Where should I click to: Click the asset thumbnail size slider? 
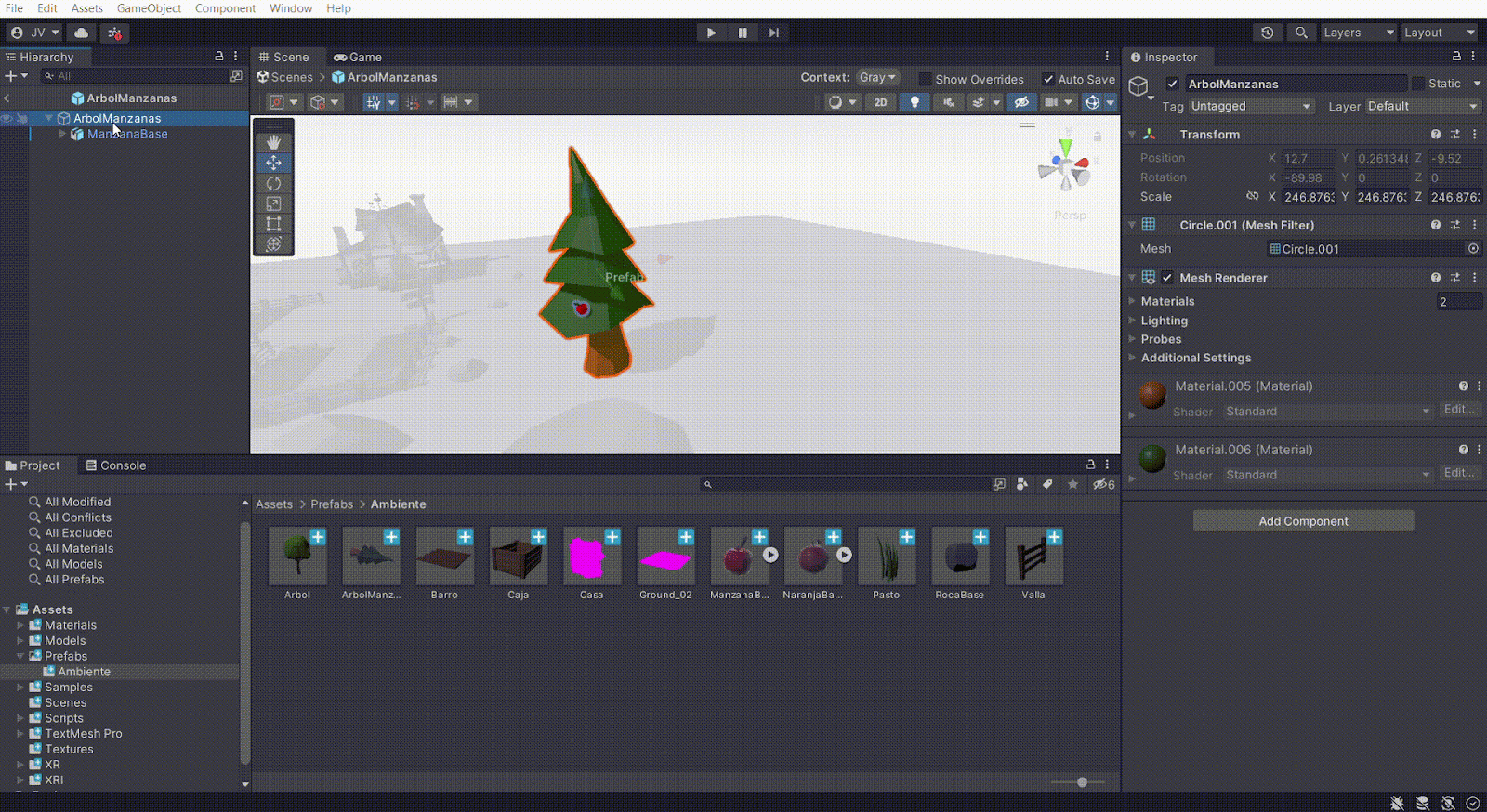click(1082, 782)
